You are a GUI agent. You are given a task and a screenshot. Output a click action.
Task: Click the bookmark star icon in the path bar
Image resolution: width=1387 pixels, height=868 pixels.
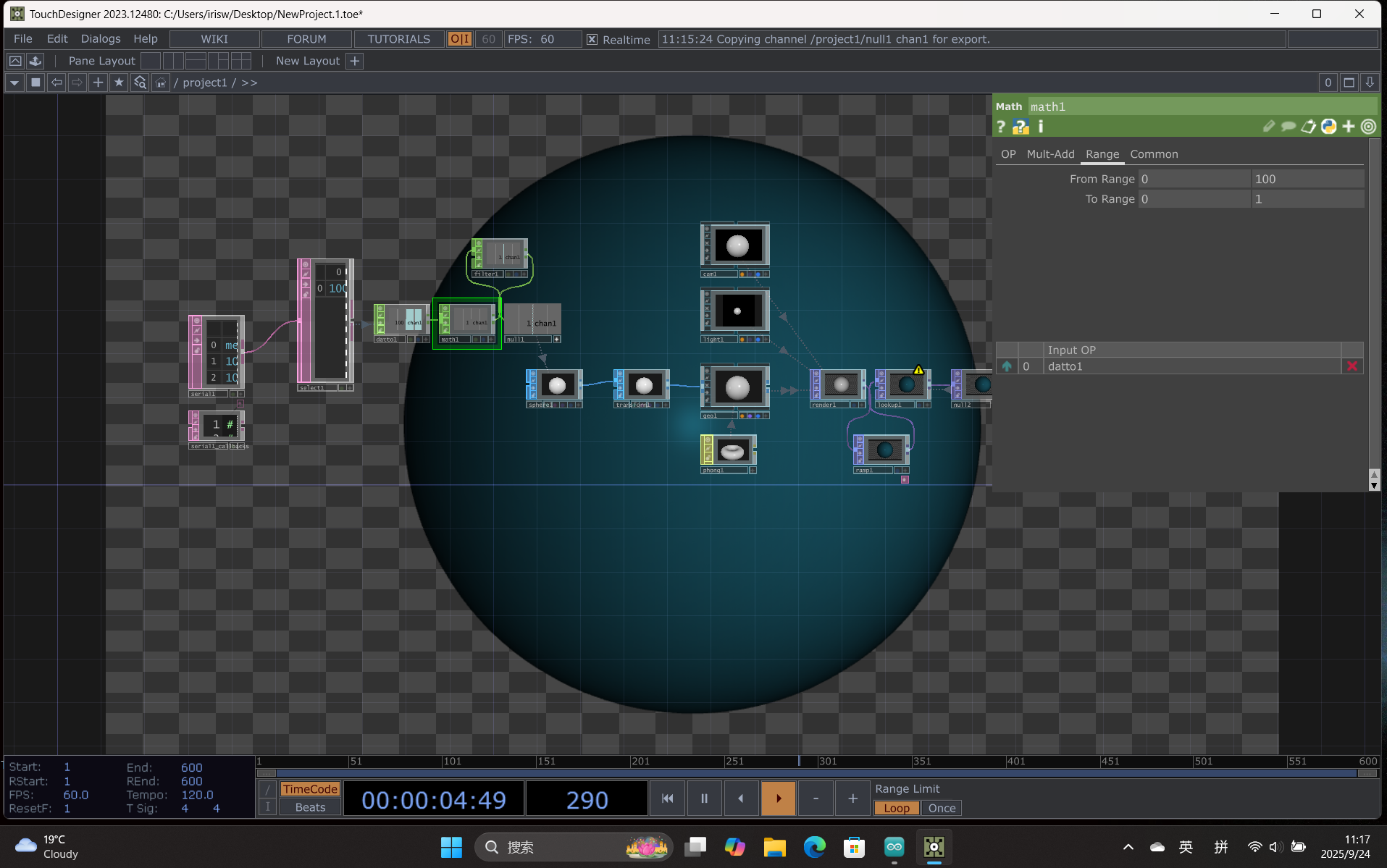(118, 82)
